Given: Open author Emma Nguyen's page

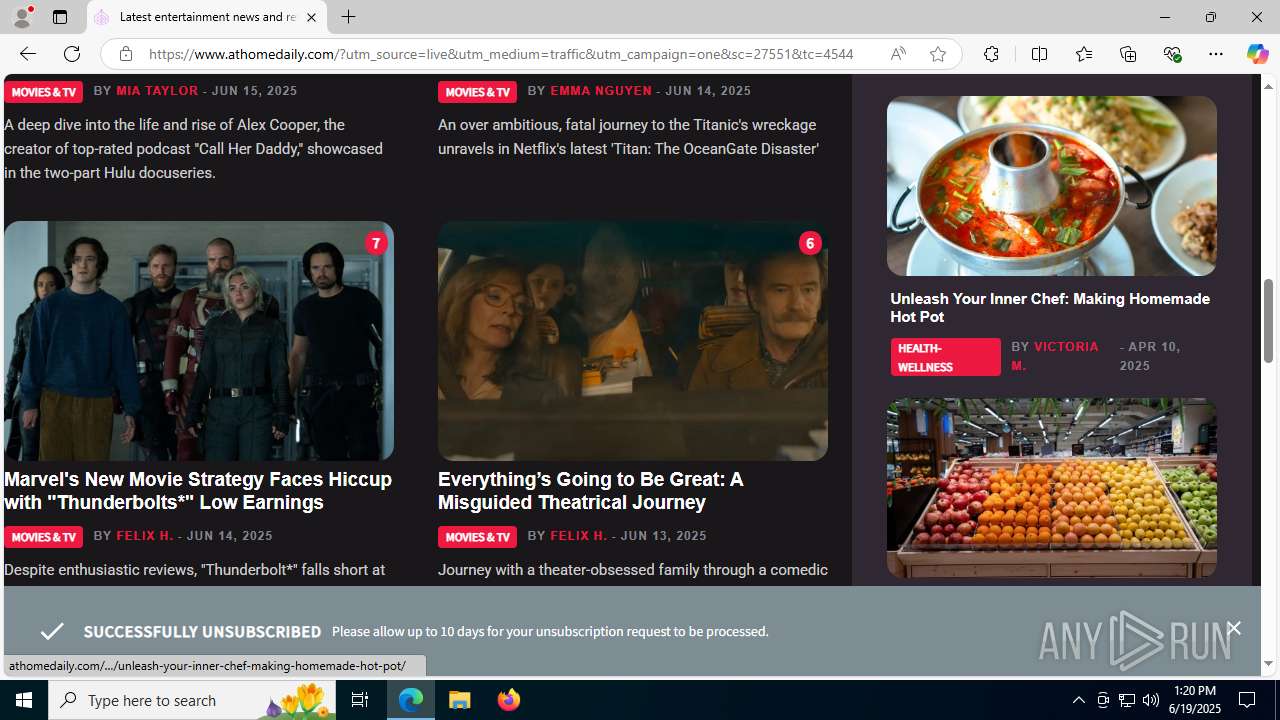Looking at the screenshot, I should tap(601, 90).
